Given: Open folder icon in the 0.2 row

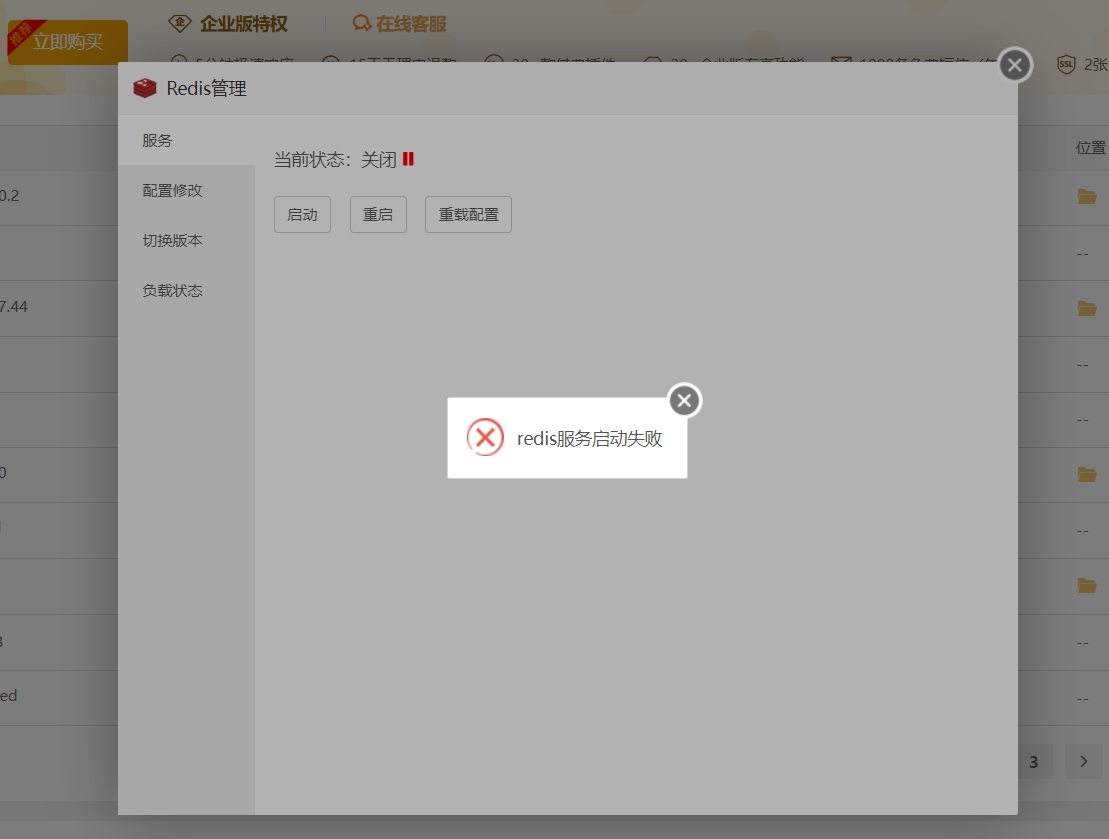Looking at the screenshot, I should [x=1086, y=196].
